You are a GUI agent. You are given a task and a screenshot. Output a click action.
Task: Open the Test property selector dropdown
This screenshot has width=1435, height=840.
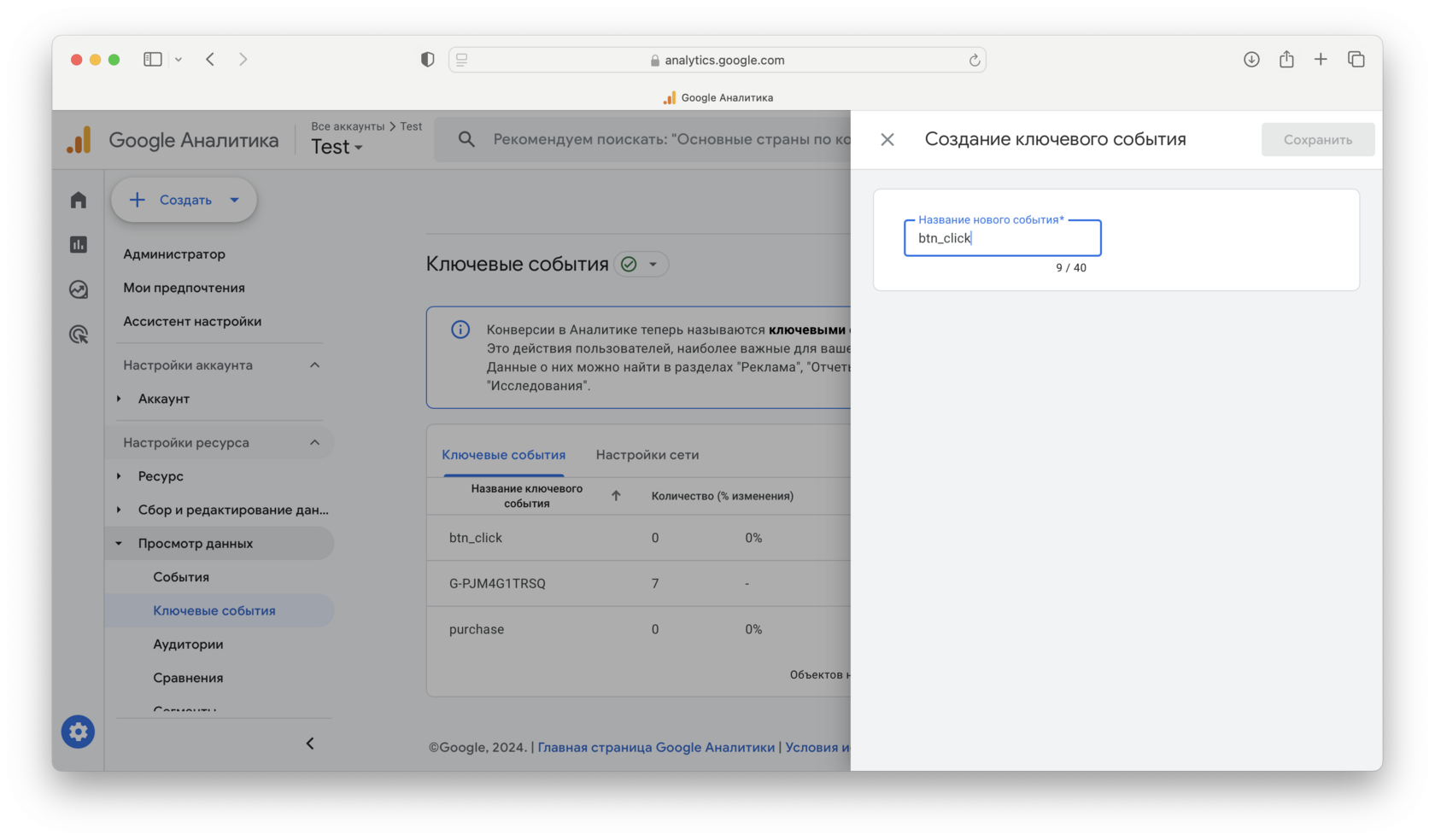click(x=337, y=147)
